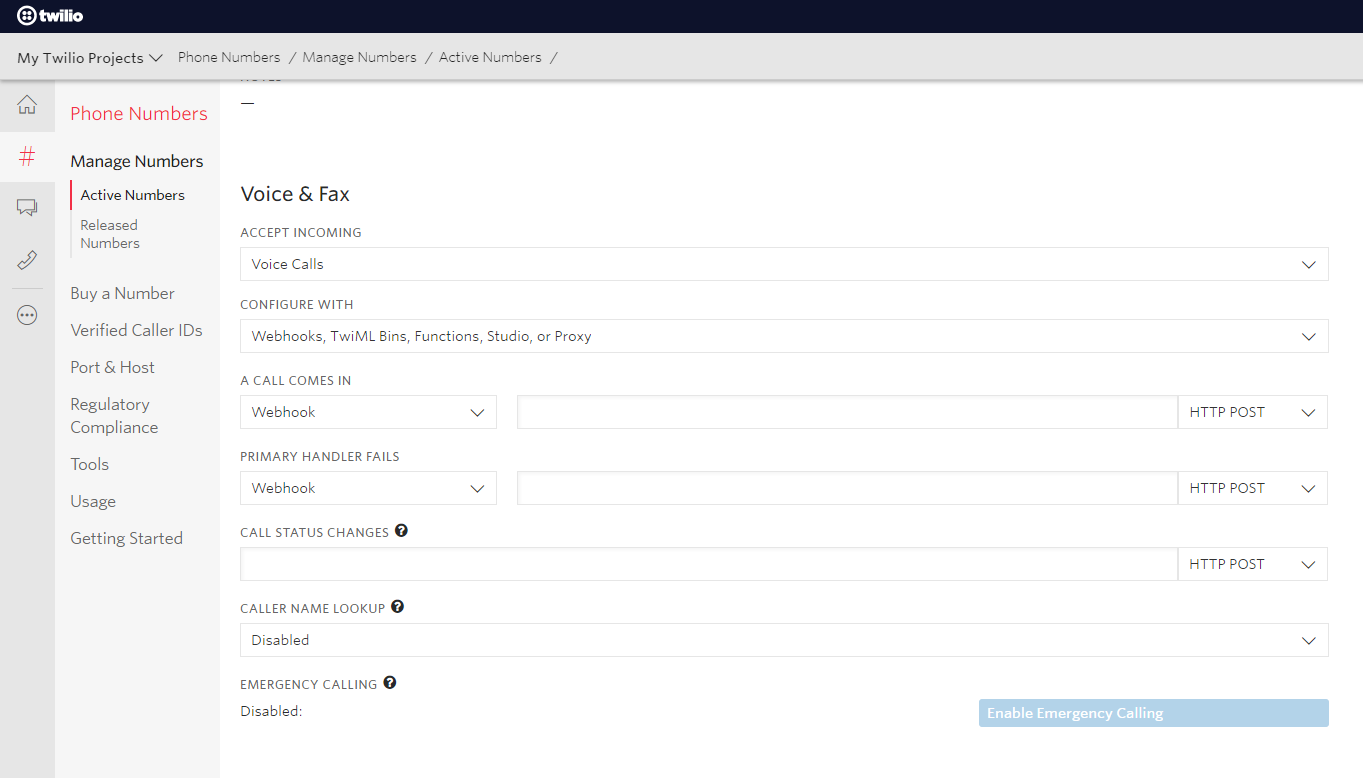Open Tools in sidebar
Viewport: 1363px width, 778px height.
[x=89, y=464]
